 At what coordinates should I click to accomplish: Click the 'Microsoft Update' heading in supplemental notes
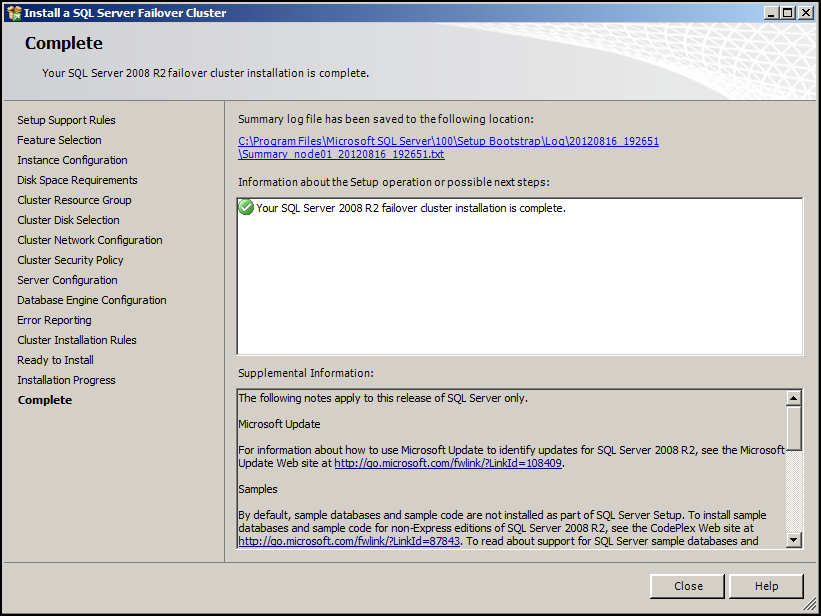pyautogui.click(x=279, y=424)
